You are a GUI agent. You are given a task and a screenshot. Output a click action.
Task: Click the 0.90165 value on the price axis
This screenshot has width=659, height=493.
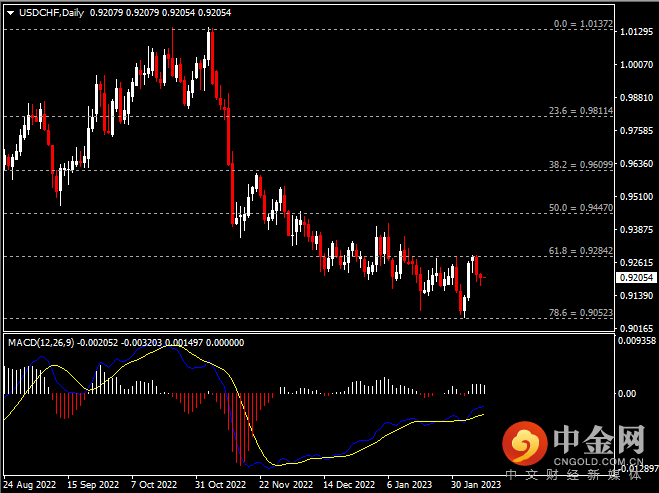[636, 329]
